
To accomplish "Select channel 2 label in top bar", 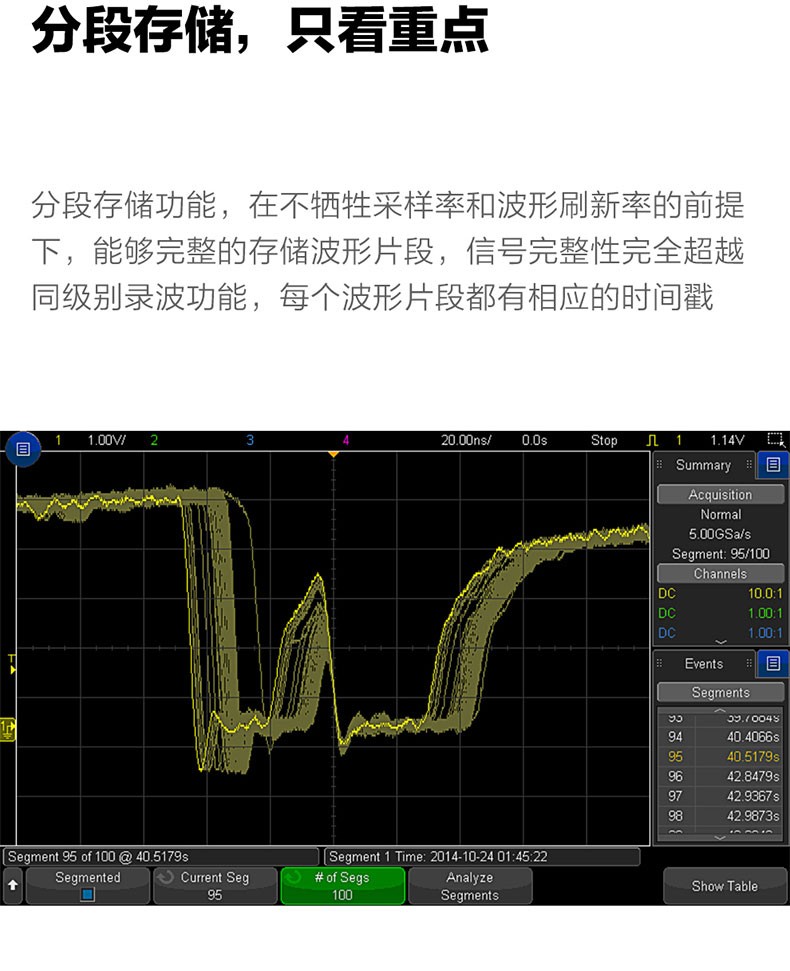I will pos(154,440).
